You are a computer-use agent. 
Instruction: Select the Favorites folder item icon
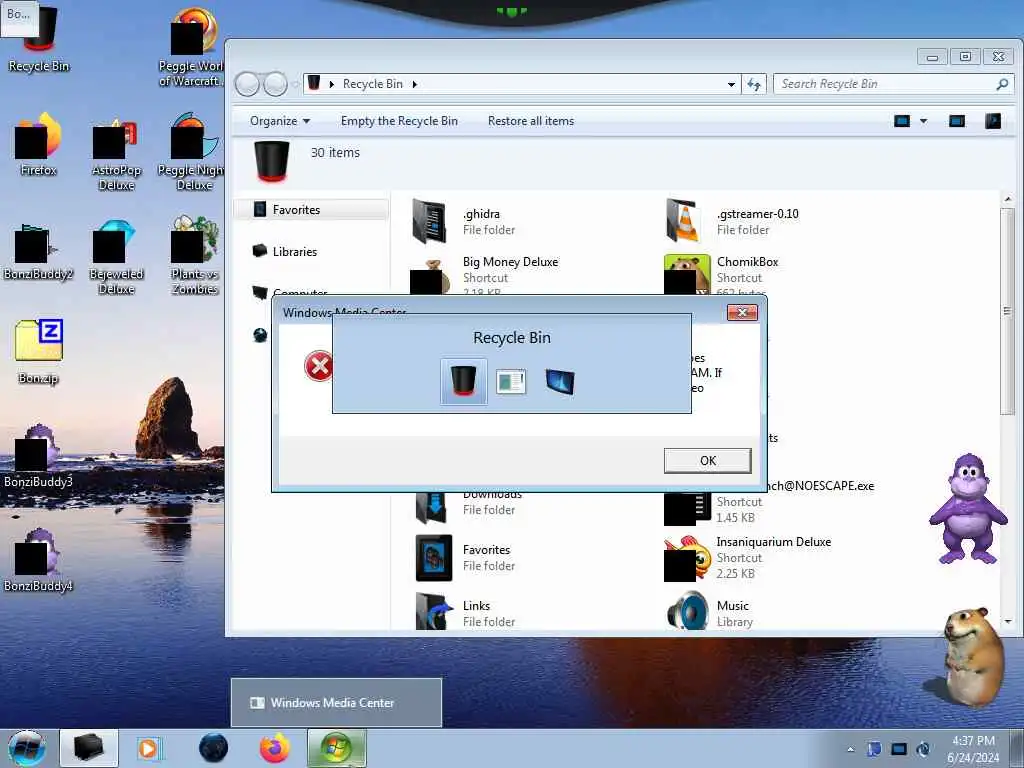434,558
